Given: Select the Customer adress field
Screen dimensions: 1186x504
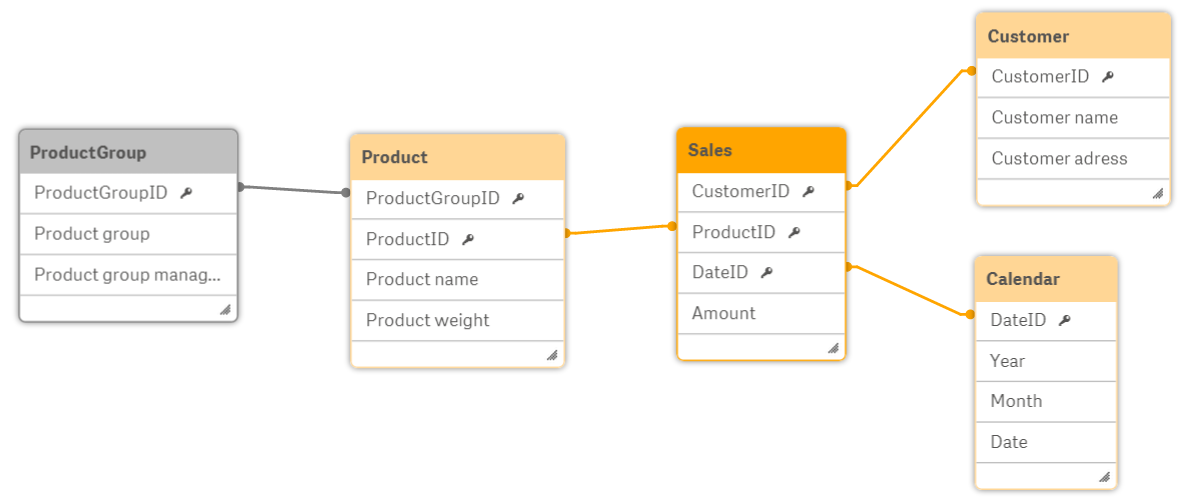Looking at the screenshot, I should 1073,158.
